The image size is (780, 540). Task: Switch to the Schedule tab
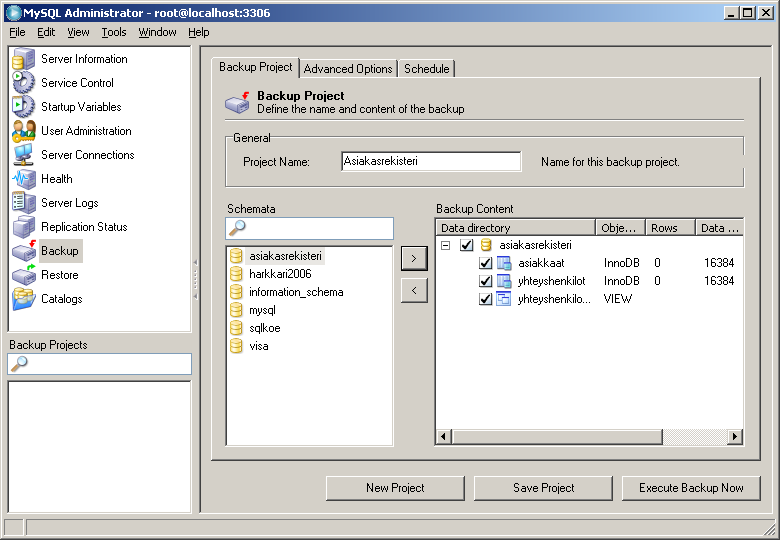tap(426, 69)
